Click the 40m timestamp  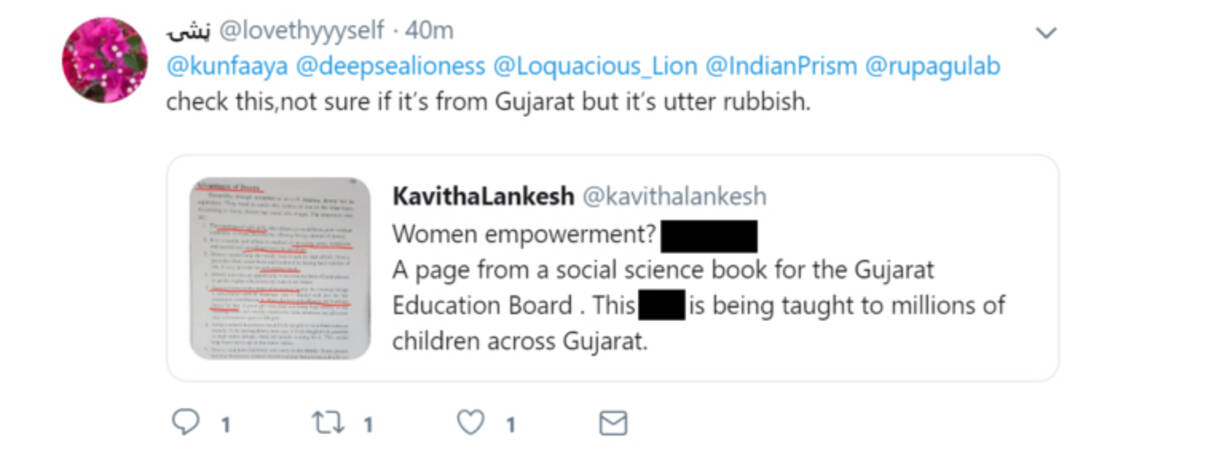[429, 31]
